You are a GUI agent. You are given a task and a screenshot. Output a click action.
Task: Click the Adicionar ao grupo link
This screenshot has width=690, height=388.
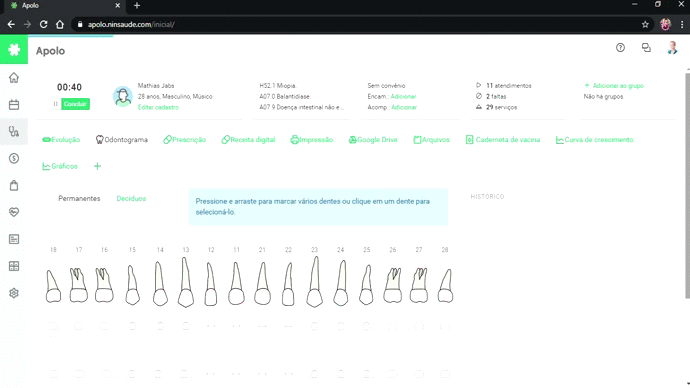[614, 86]
